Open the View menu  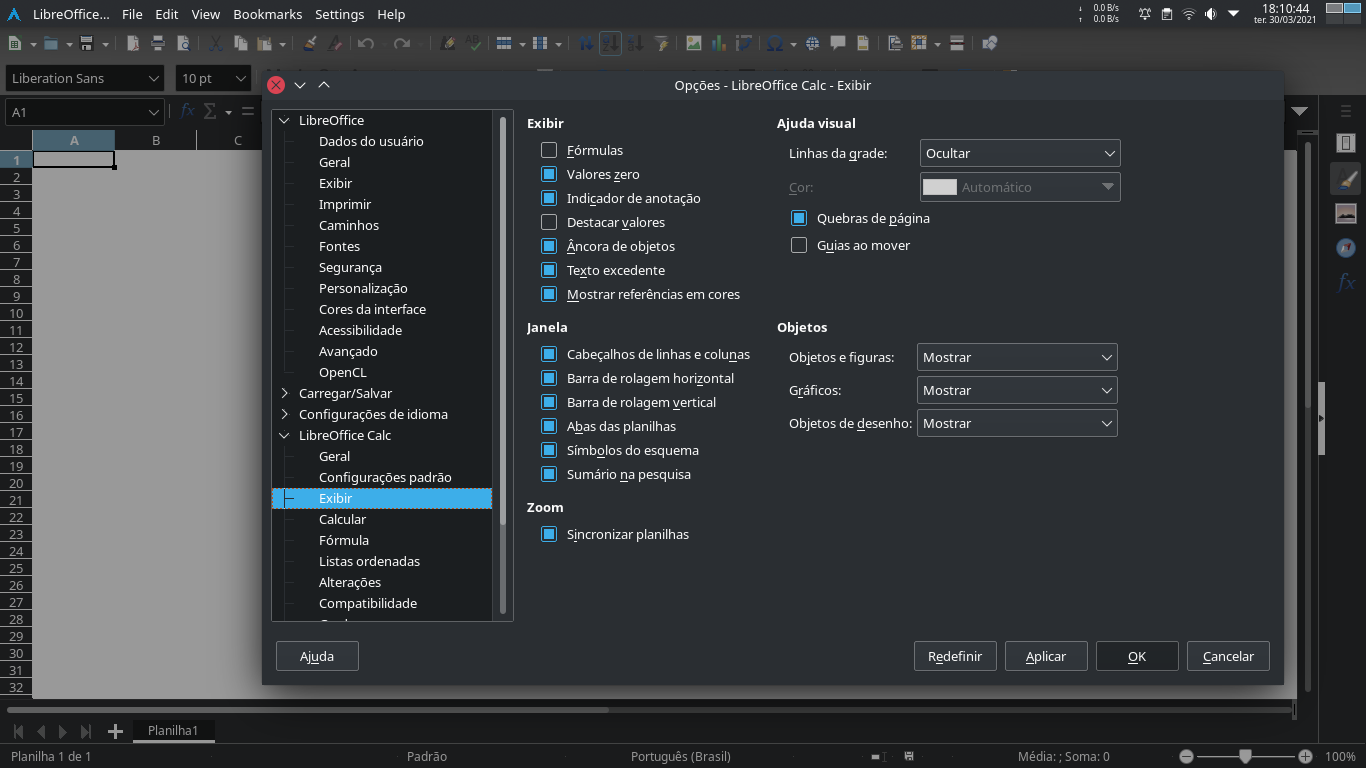pos(206,14)
